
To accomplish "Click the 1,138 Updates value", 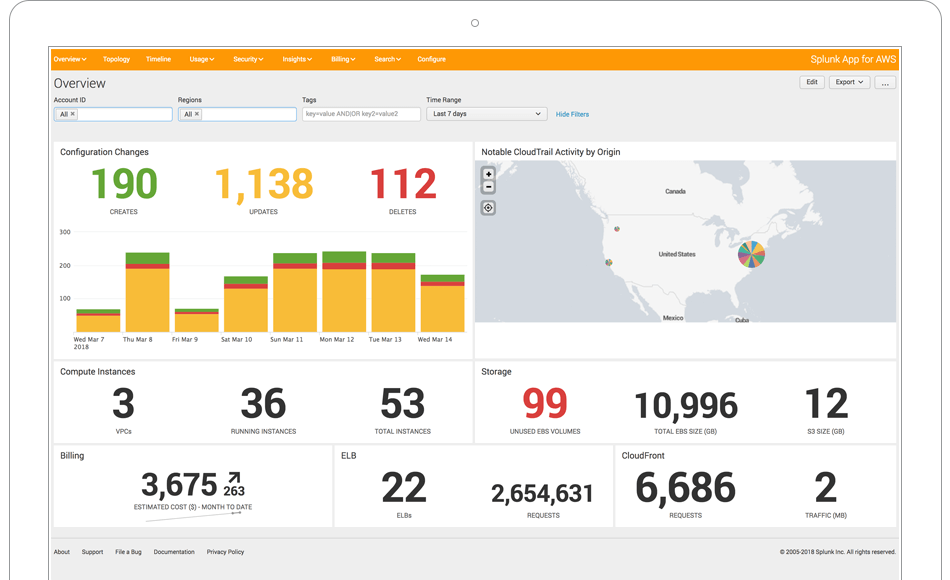I will coord(264,184).
